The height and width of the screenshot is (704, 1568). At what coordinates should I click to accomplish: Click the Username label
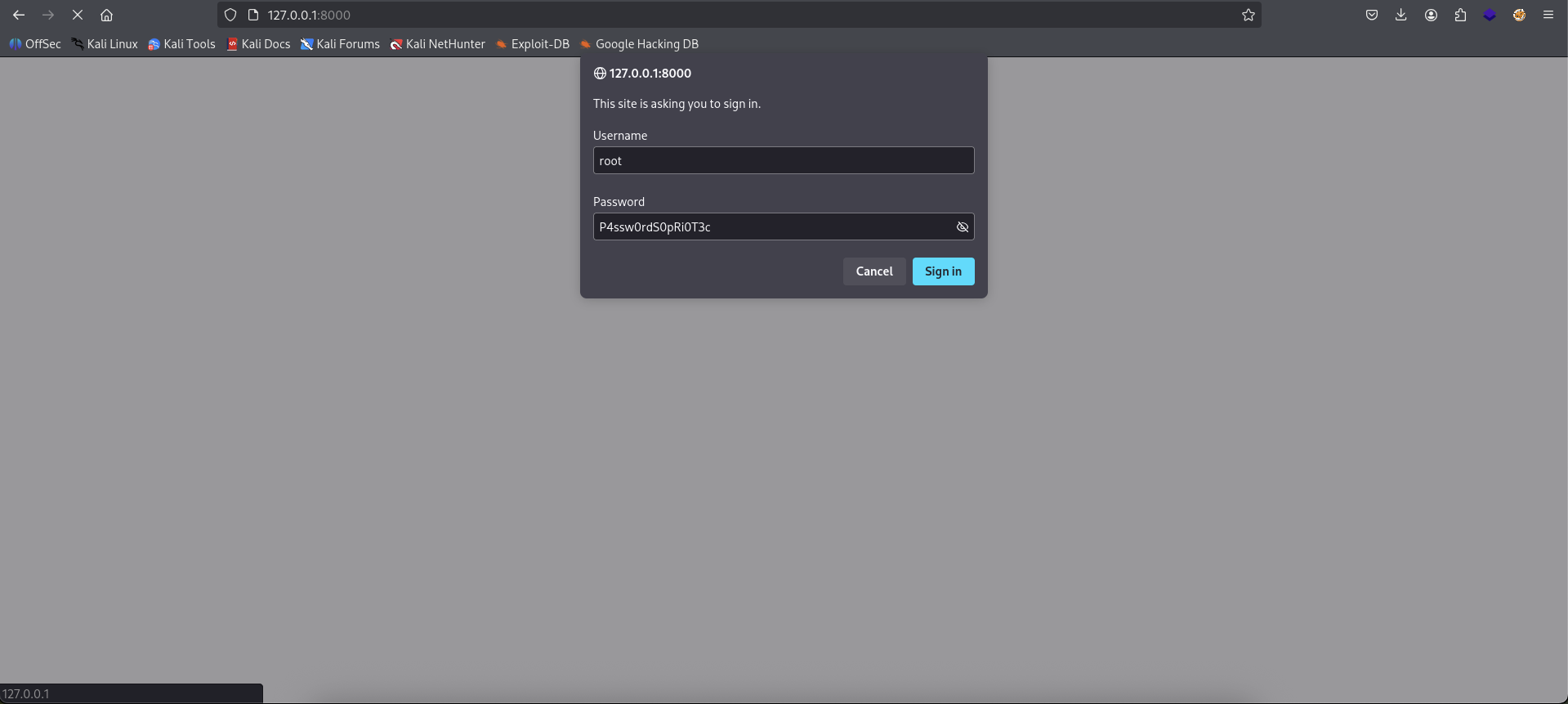[620, 136]
